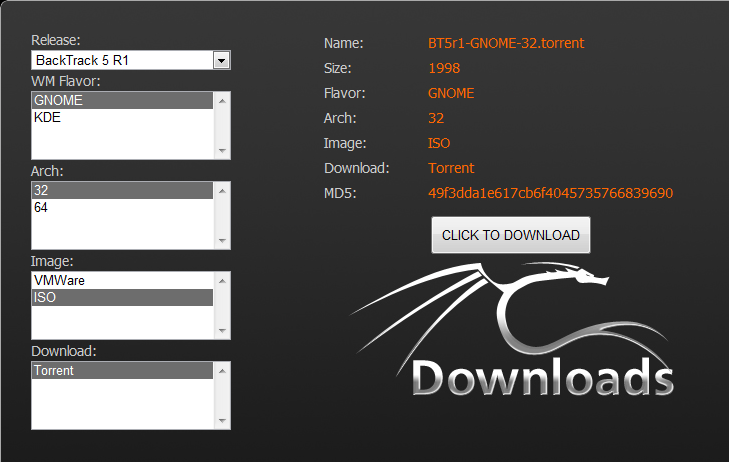Click the Release dropdown arrow button
729x462 pixels.
(x=221, y=60)
